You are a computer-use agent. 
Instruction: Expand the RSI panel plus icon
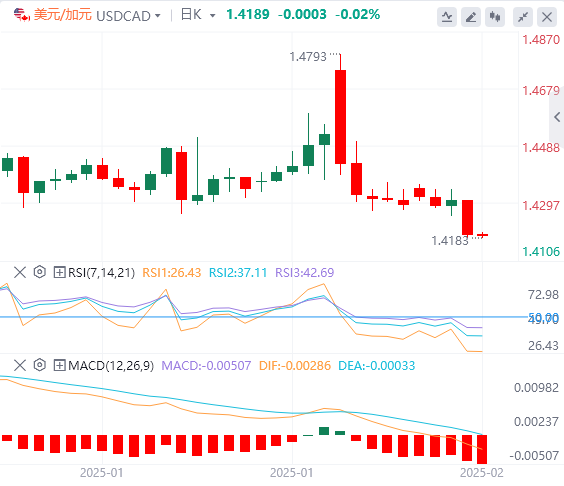coord(59,272)
